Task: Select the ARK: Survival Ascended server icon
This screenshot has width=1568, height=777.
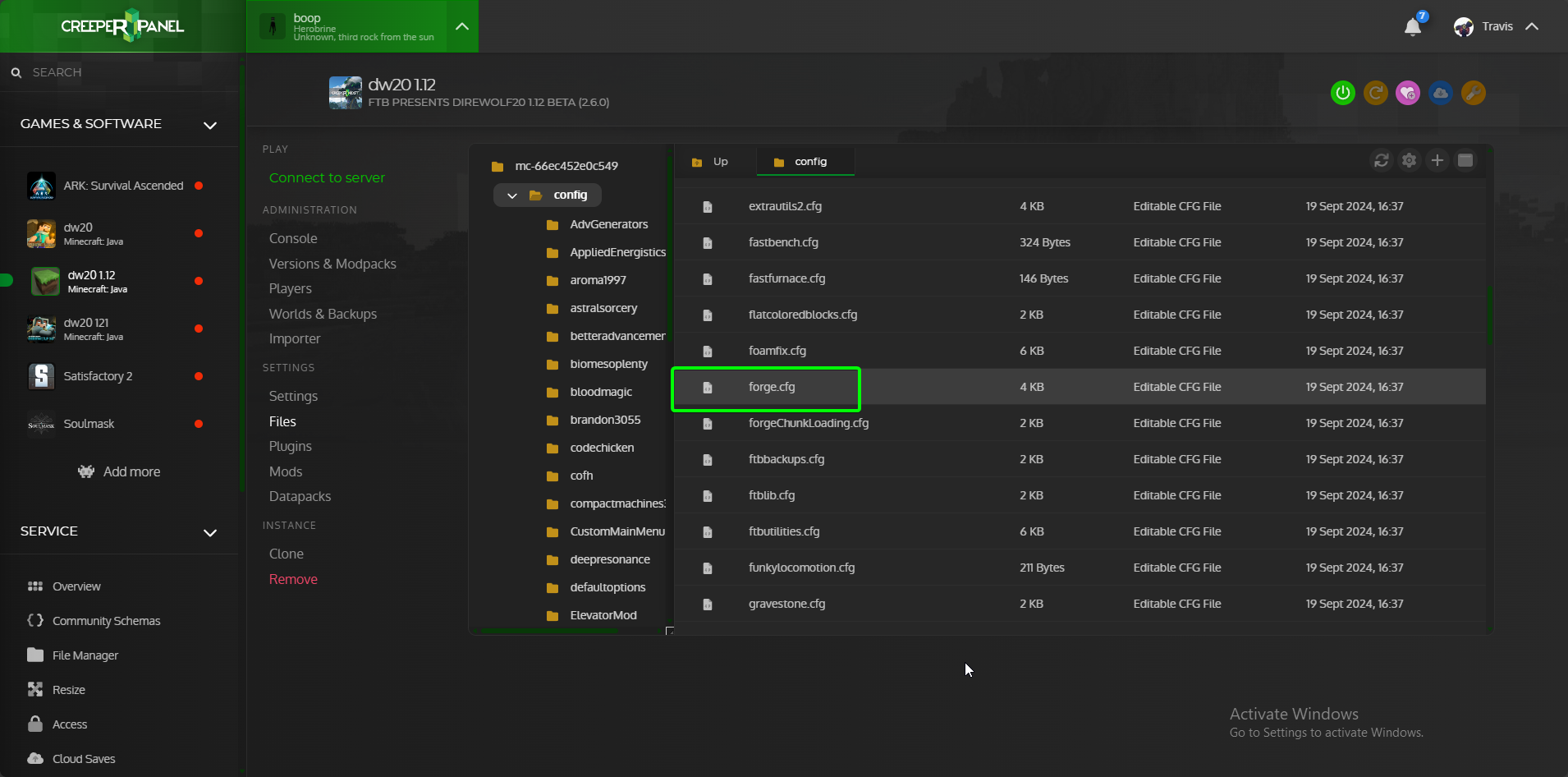Action: (41, 186)
